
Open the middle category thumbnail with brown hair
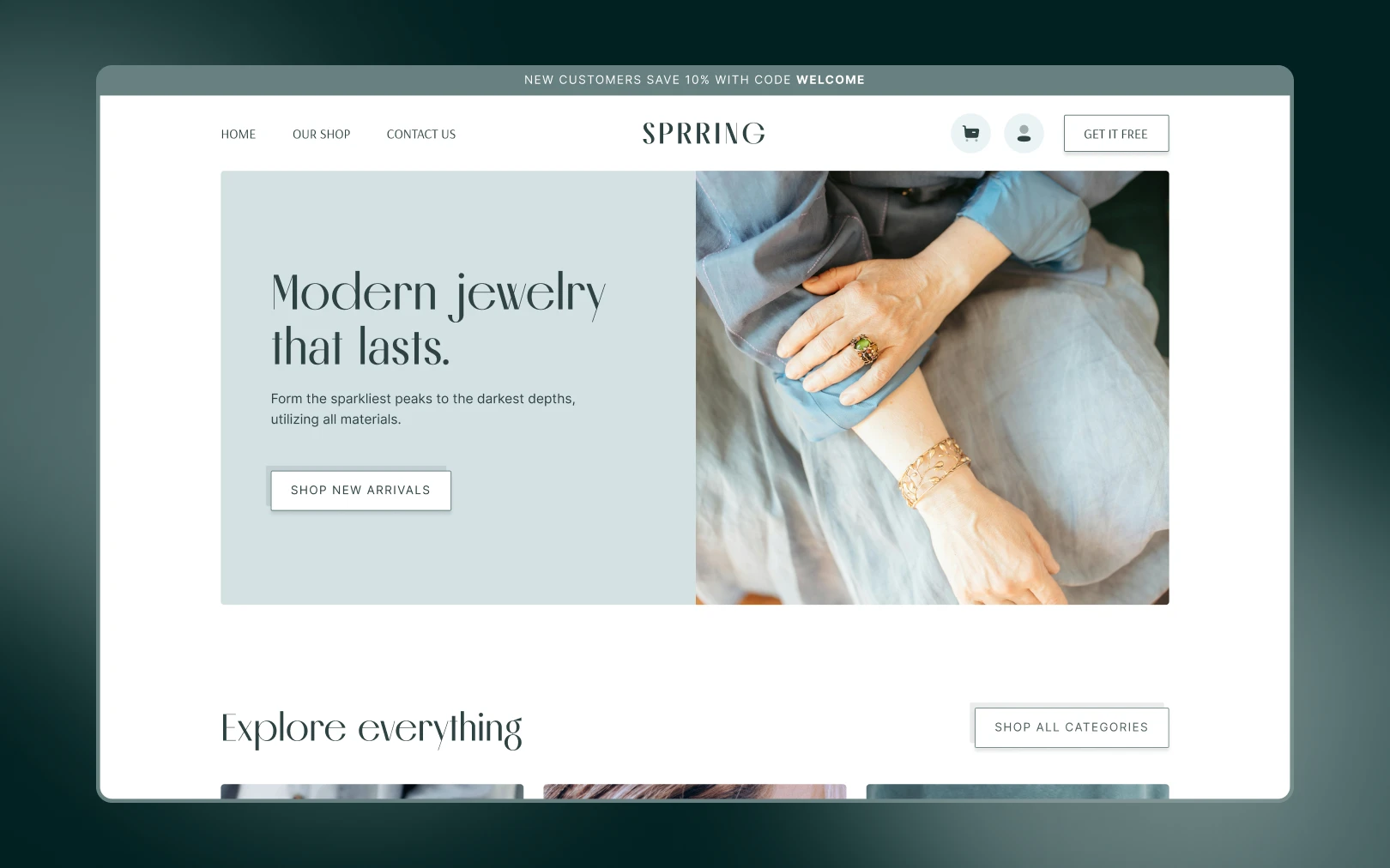point(695,792)
